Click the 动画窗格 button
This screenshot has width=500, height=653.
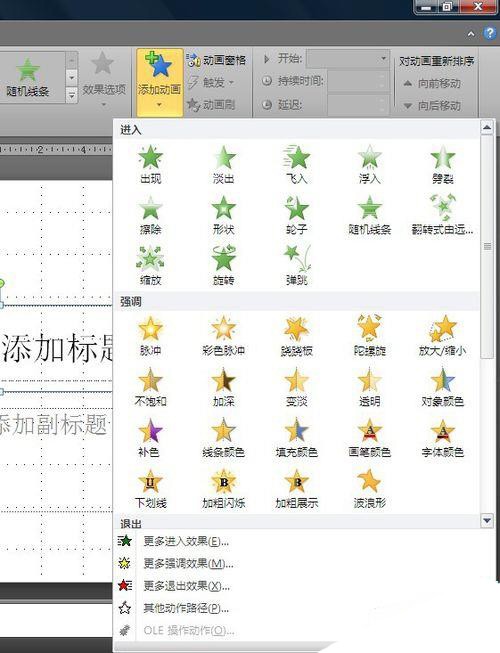point(216,60)
